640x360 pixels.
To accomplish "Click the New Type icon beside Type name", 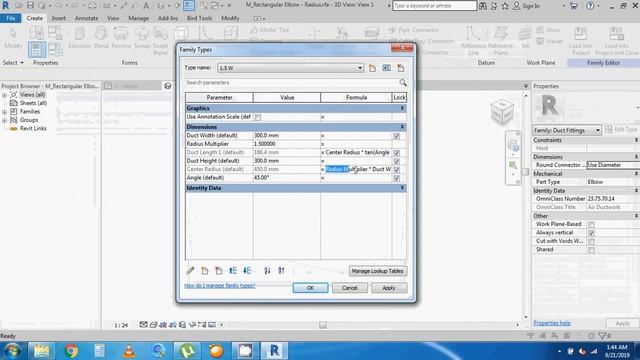I will point(372,68).
